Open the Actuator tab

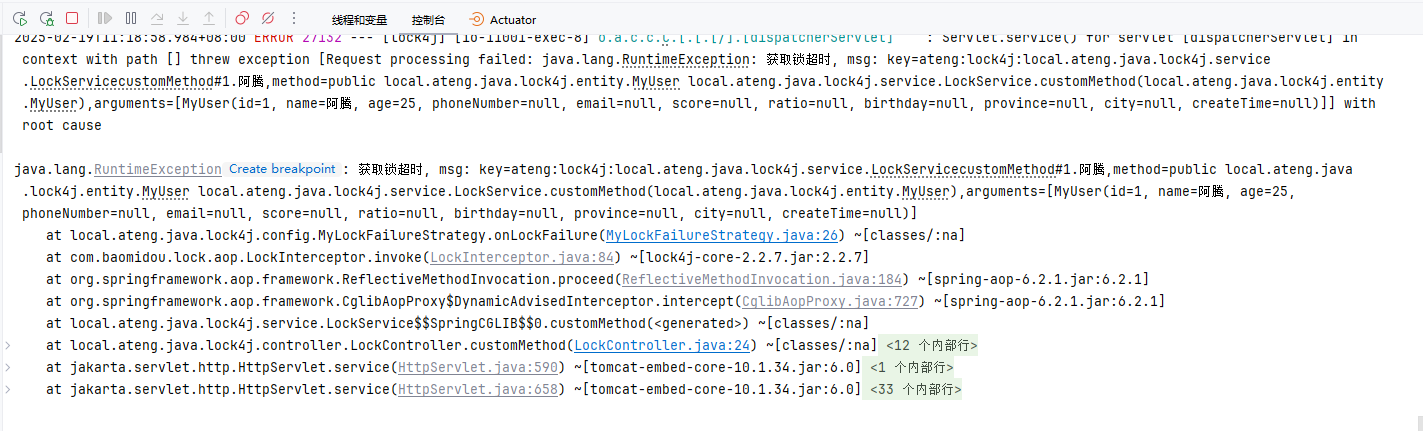point(502,19)
